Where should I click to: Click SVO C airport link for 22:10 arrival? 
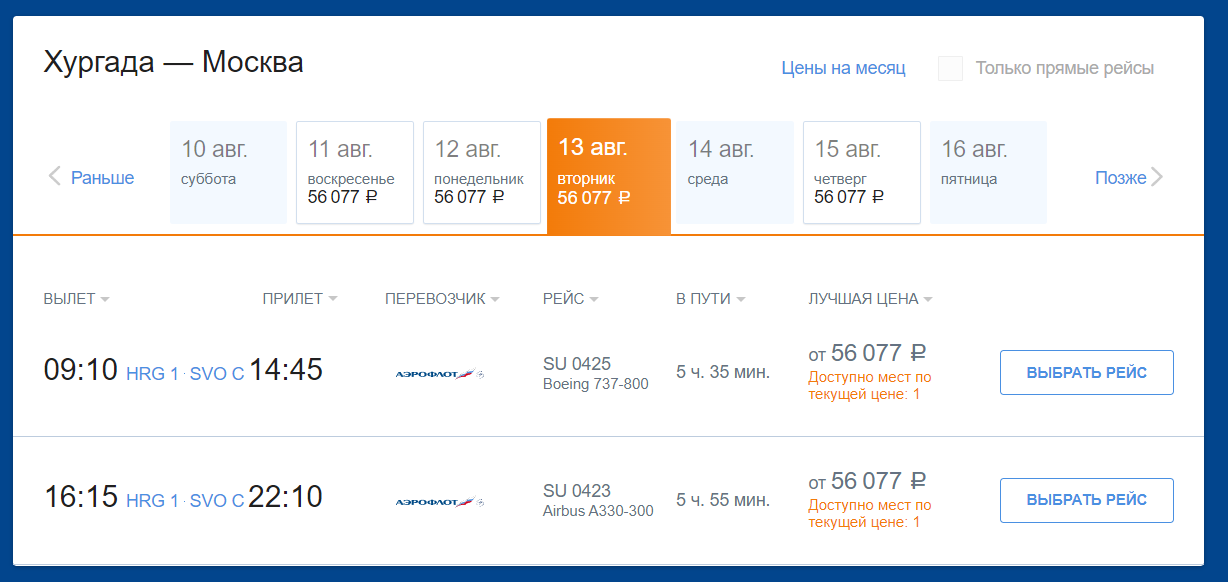pos(217,501)
